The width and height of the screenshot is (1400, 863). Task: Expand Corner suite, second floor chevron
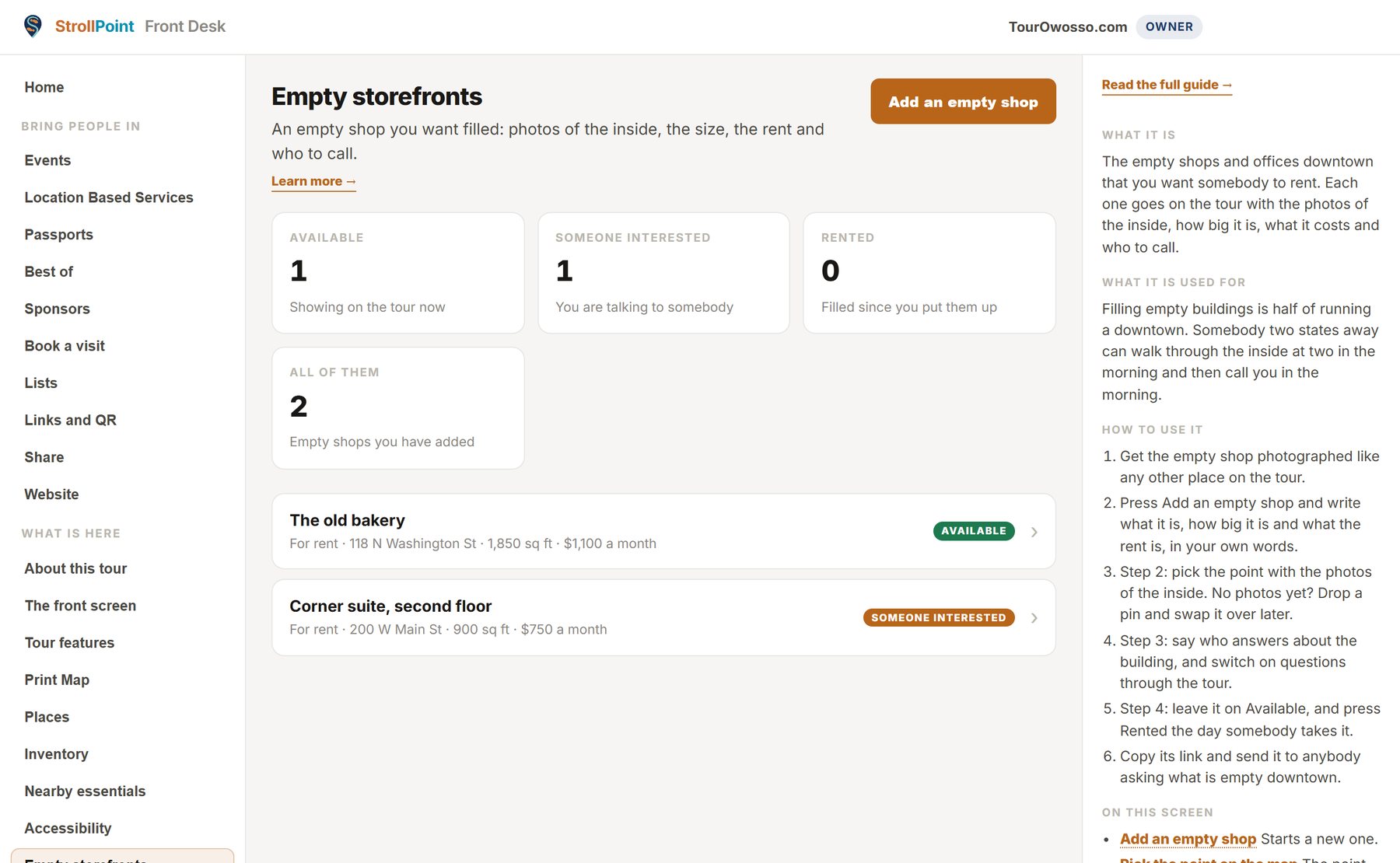point(1034,618)
